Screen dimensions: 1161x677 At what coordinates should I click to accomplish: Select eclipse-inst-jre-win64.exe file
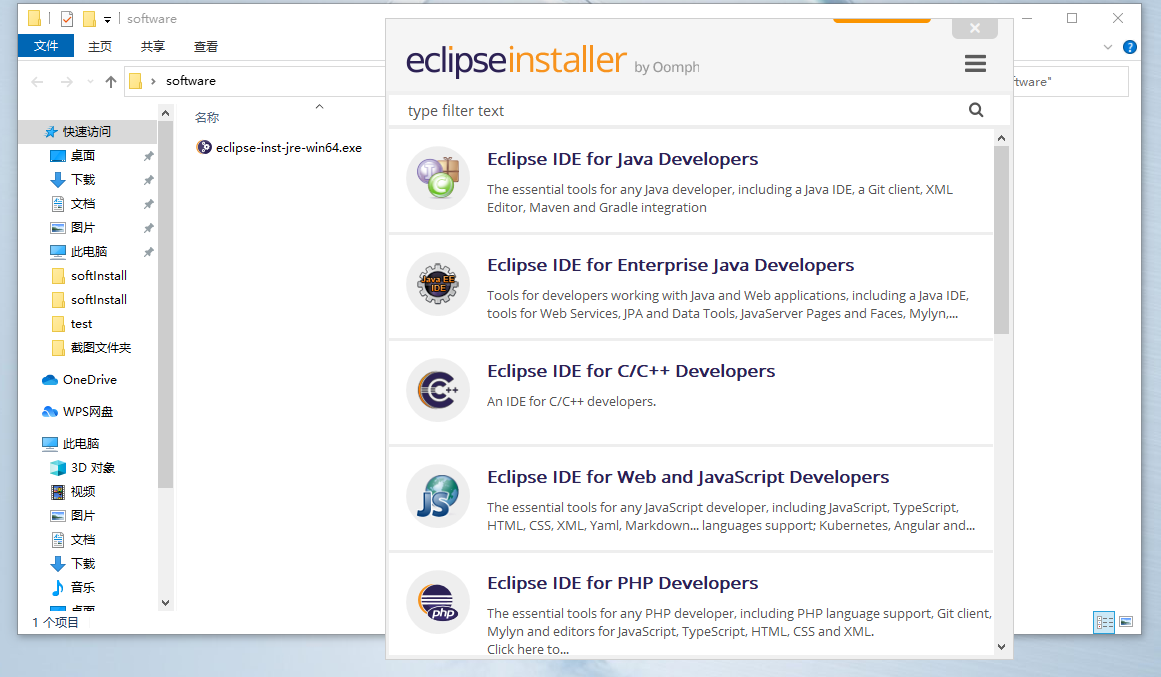click(279, 147)
